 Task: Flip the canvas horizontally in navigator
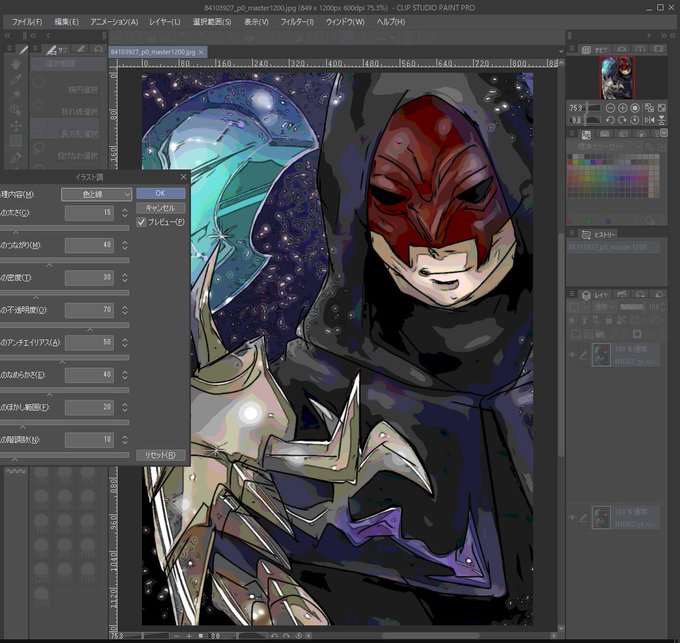tap(649, 120)
